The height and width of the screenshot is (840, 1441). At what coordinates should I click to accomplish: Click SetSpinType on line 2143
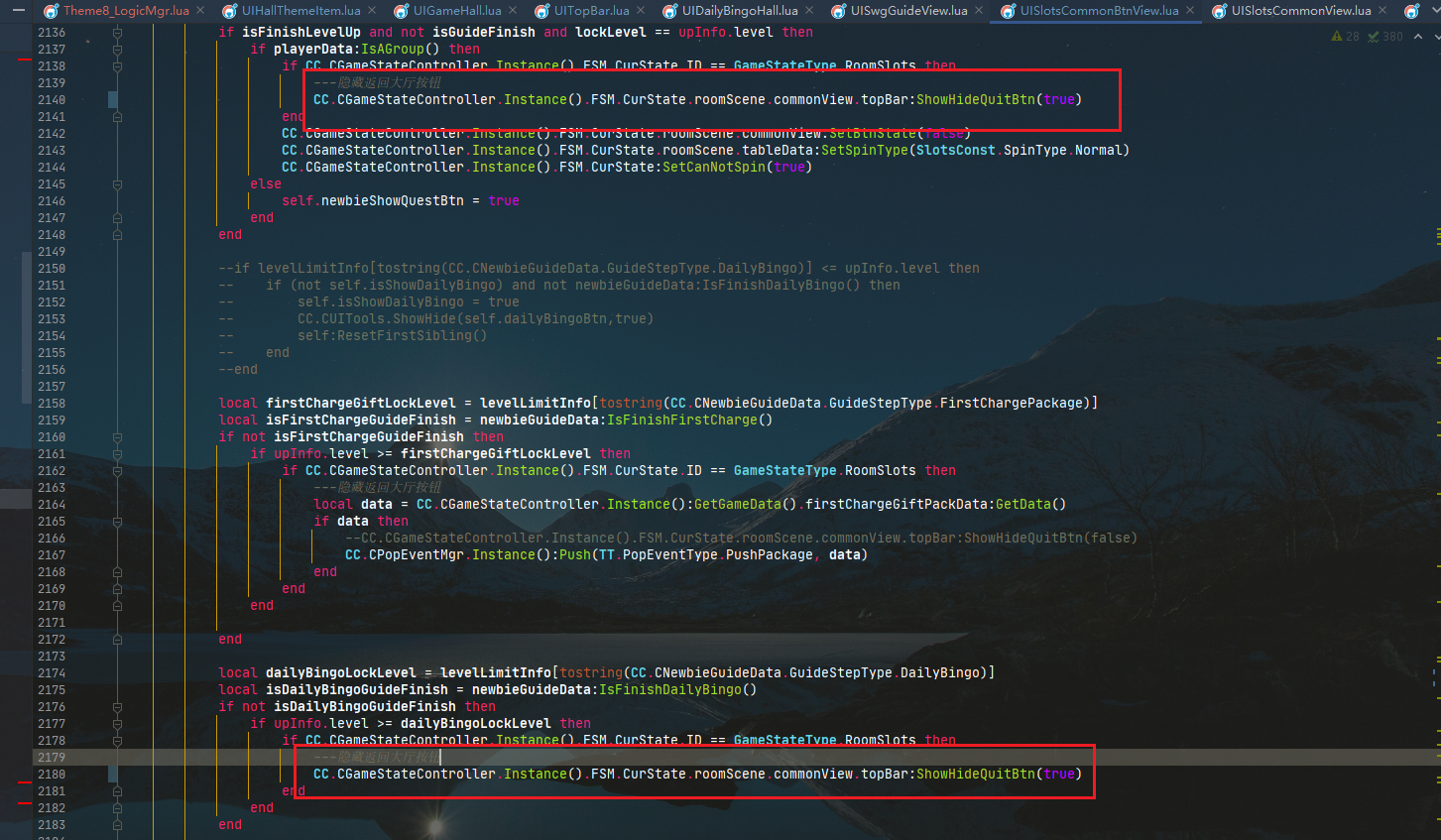865,151
